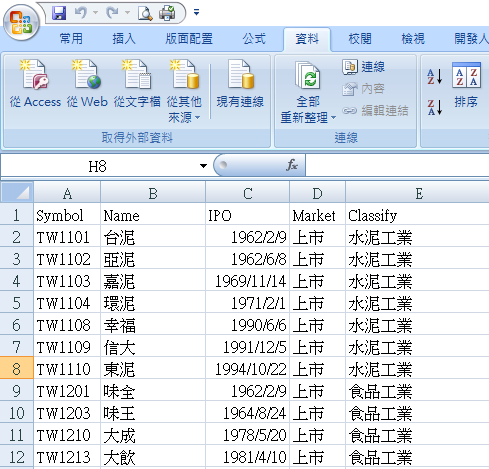Select cell containing TW1101
The image size is (489, 469).
click(67, 237)
